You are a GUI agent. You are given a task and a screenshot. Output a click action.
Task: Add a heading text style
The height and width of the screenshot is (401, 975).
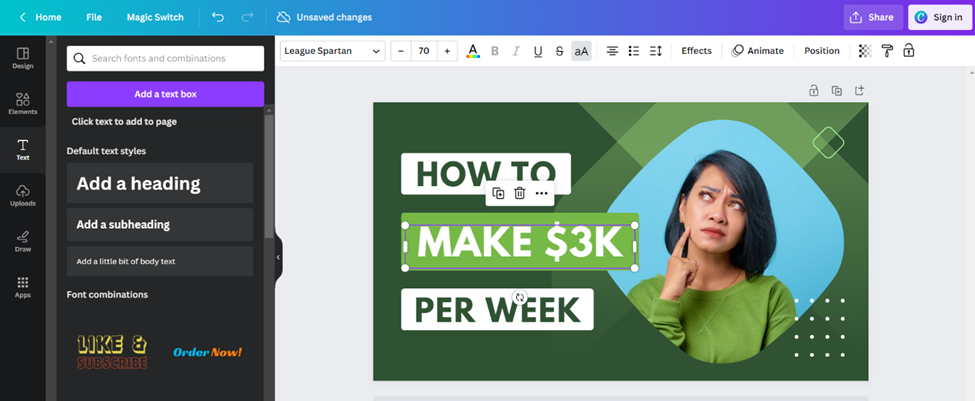pos(160,183)
